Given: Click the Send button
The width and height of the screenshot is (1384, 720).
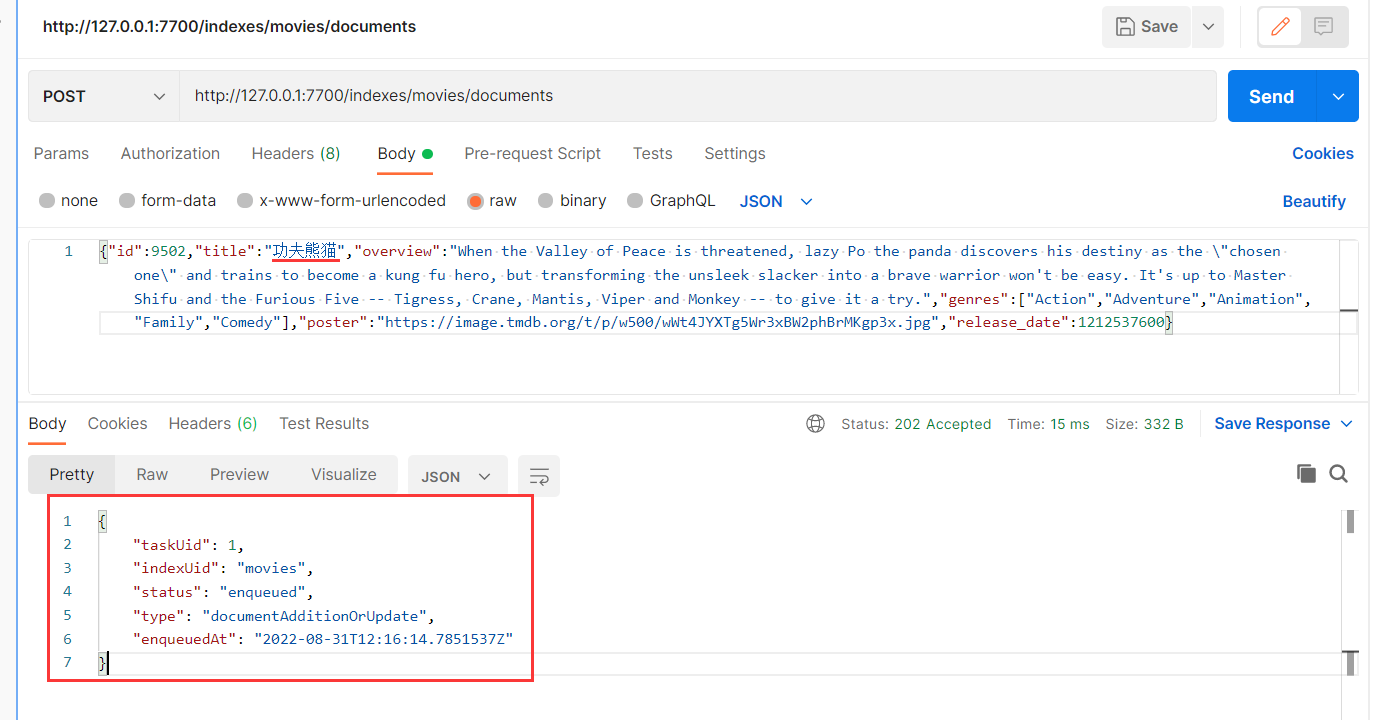Looking at the screenshot, I should [1272, 96].
